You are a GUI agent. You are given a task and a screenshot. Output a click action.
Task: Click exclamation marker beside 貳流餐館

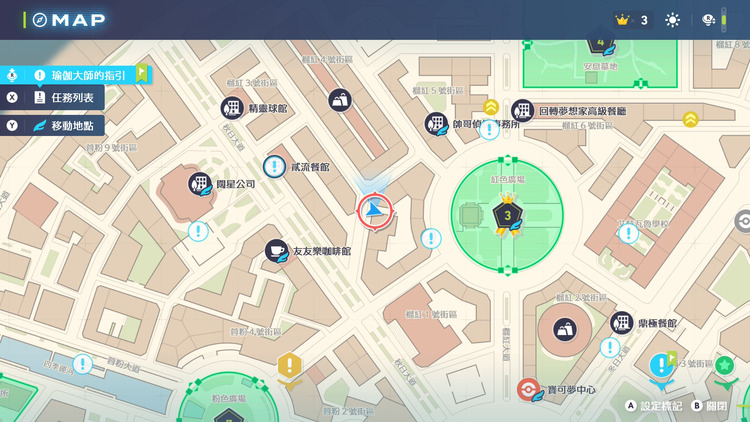274,167
